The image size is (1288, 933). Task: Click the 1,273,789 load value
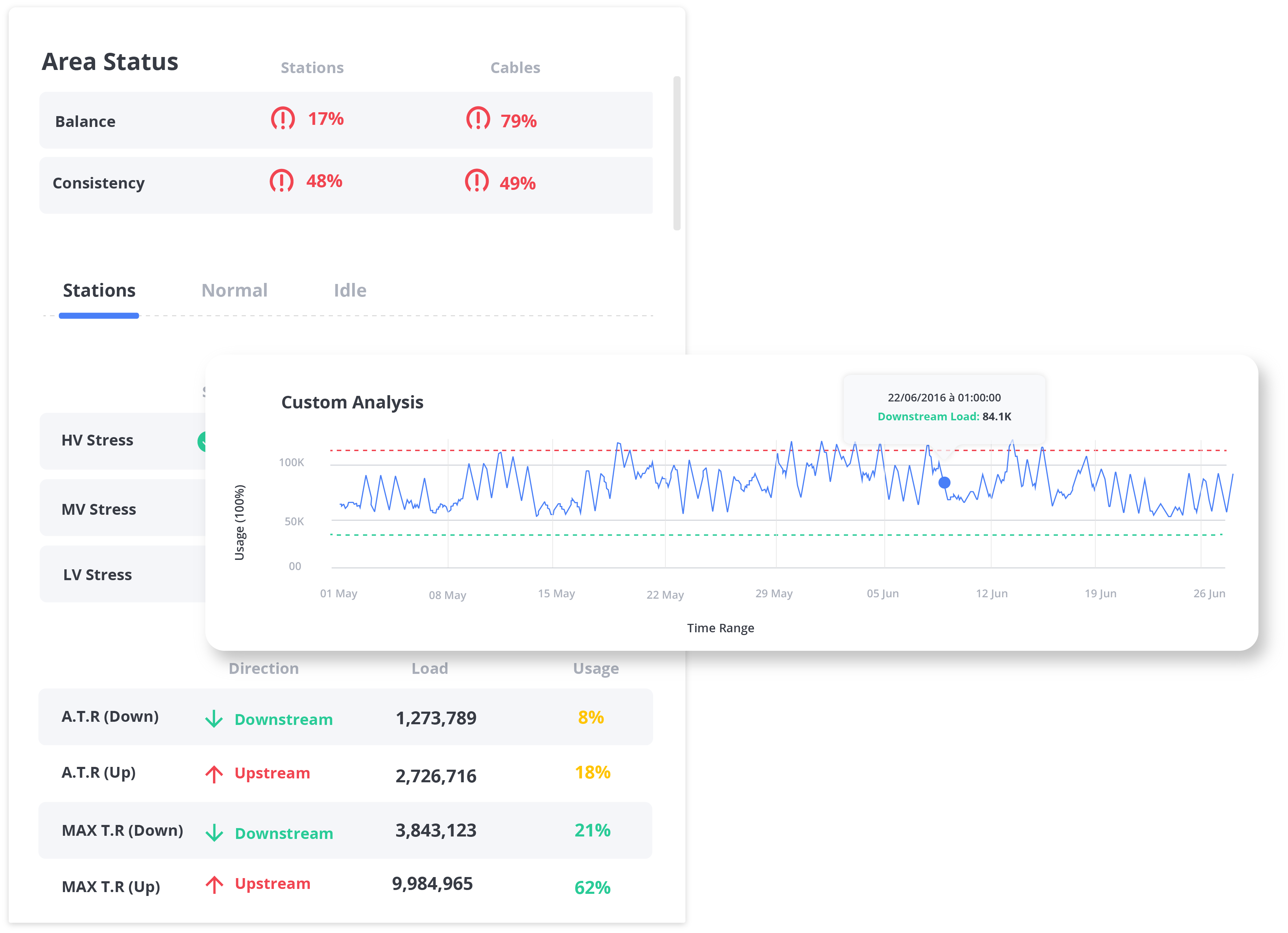(436, 718)
